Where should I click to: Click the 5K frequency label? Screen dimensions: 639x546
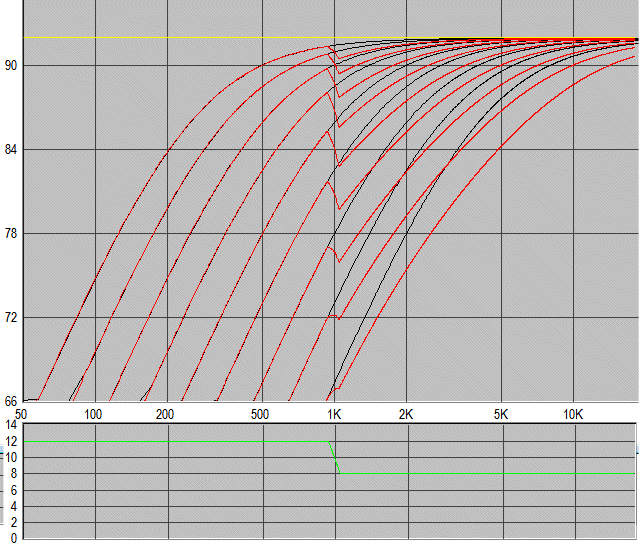tap(501, 414)
